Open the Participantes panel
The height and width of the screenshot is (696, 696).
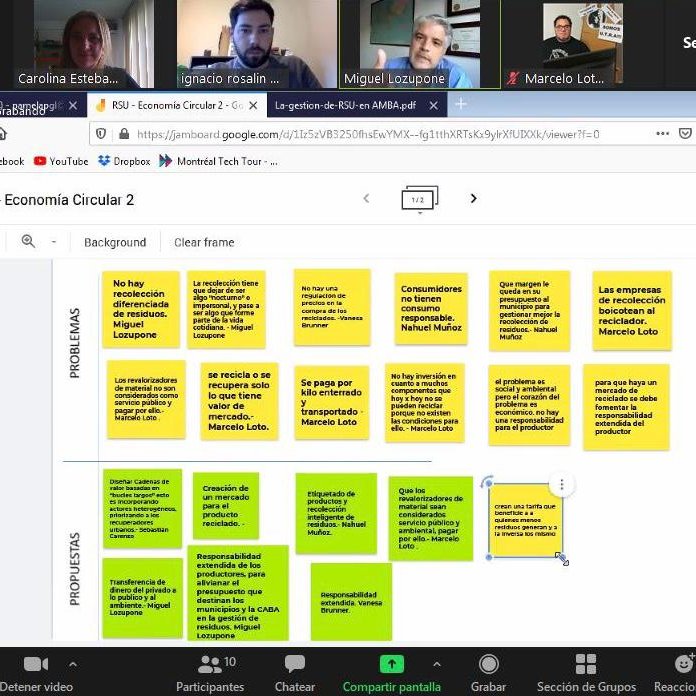(210, 673)
